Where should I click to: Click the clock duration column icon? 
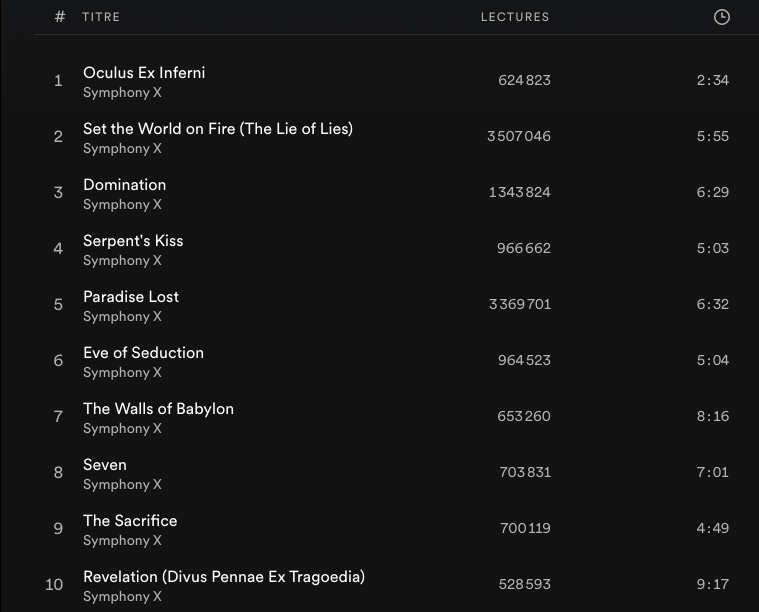[x=721, y=17]
